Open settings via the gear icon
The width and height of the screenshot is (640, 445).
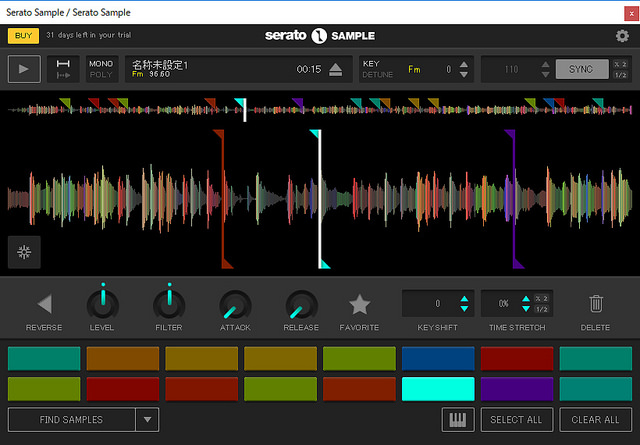click(622, 36)
